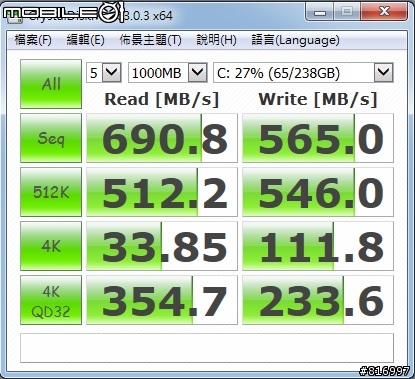415x379 pixels.
Task: Open the 檔案(F) menu
Action: tap(33, 40)
